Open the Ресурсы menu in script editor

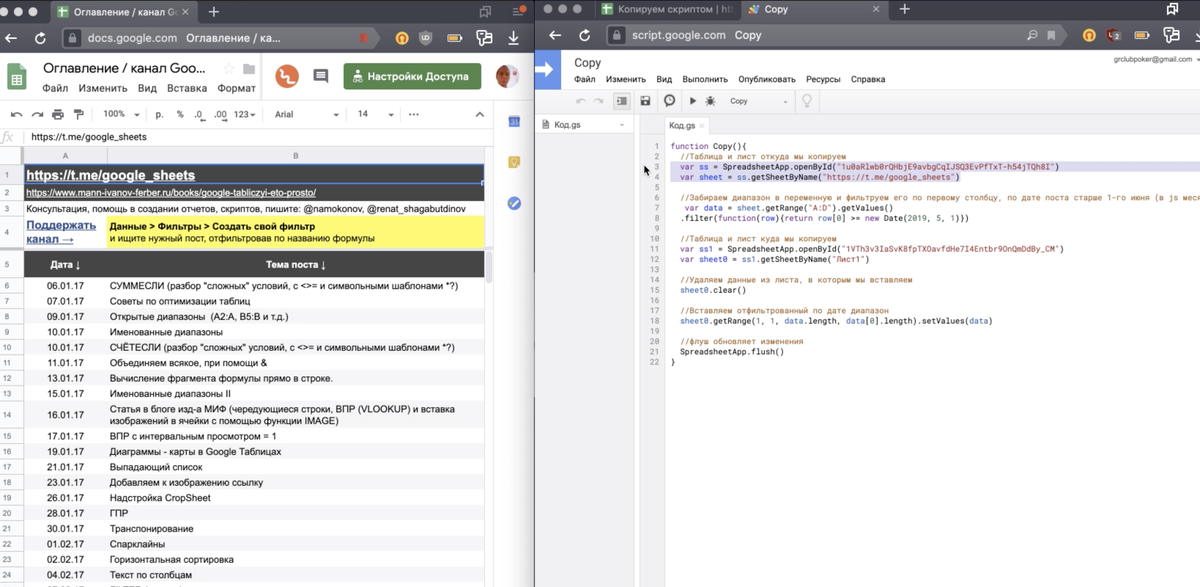tap(823, 79)
